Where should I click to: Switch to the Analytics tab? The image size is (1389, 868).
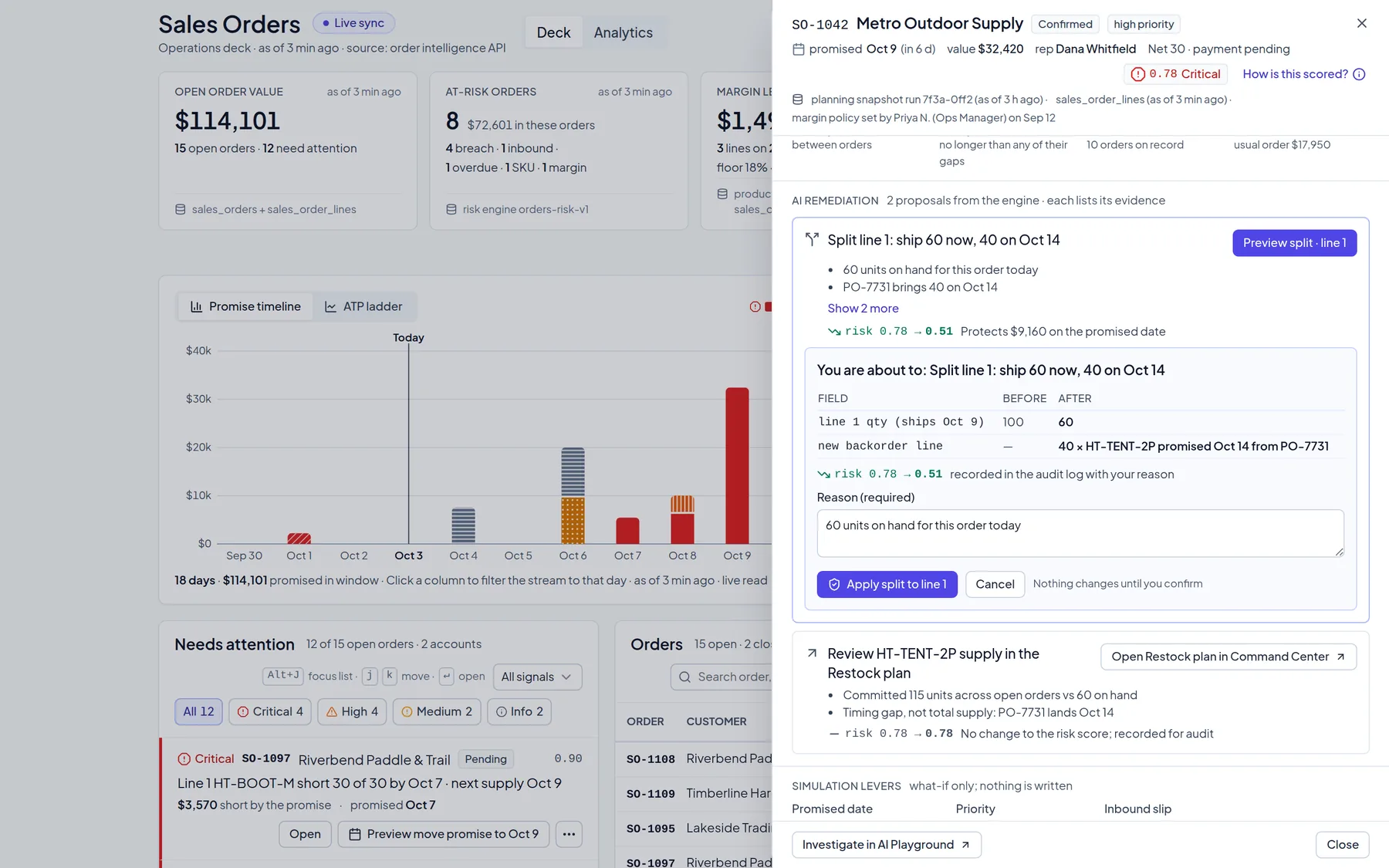pos(623,32)
